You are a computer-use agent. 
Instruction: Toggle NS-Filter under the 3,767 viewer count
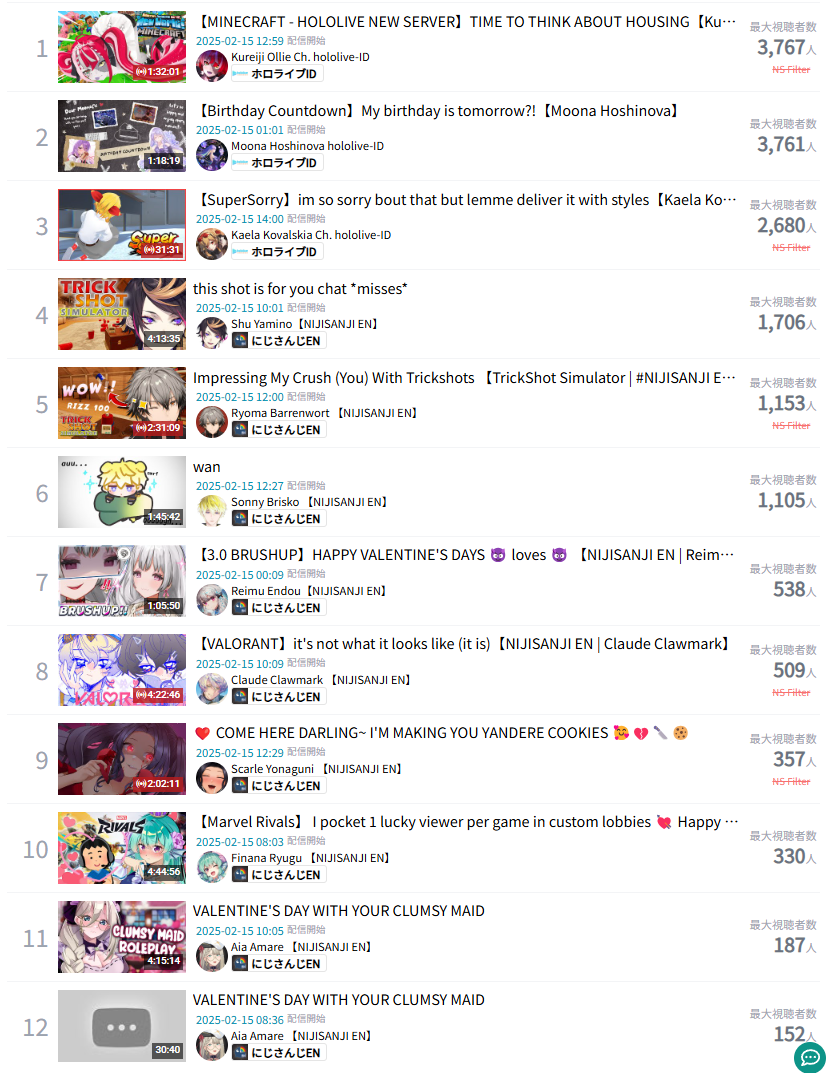point(791,70)
